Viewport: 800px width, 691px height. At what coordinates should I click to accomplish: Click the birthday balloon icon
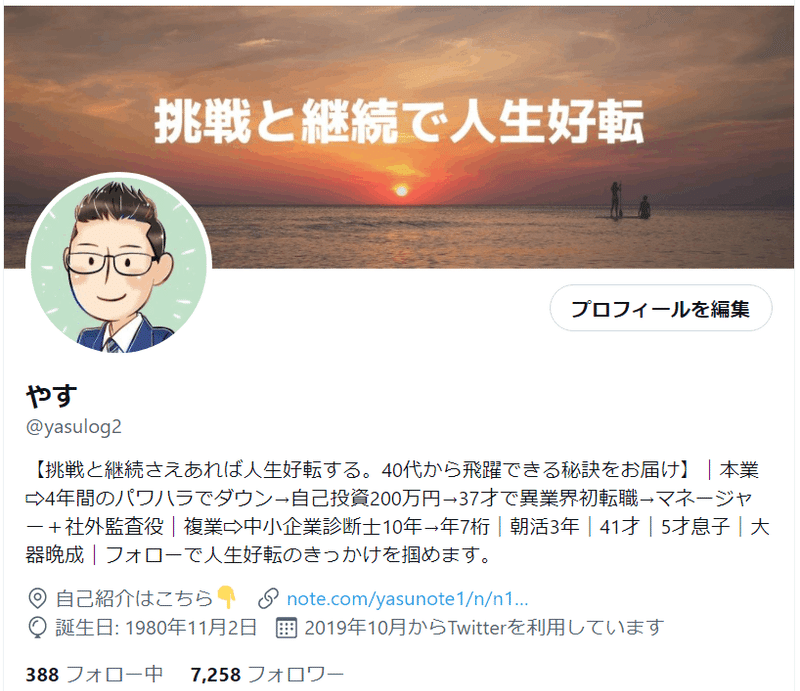[37, 628]
